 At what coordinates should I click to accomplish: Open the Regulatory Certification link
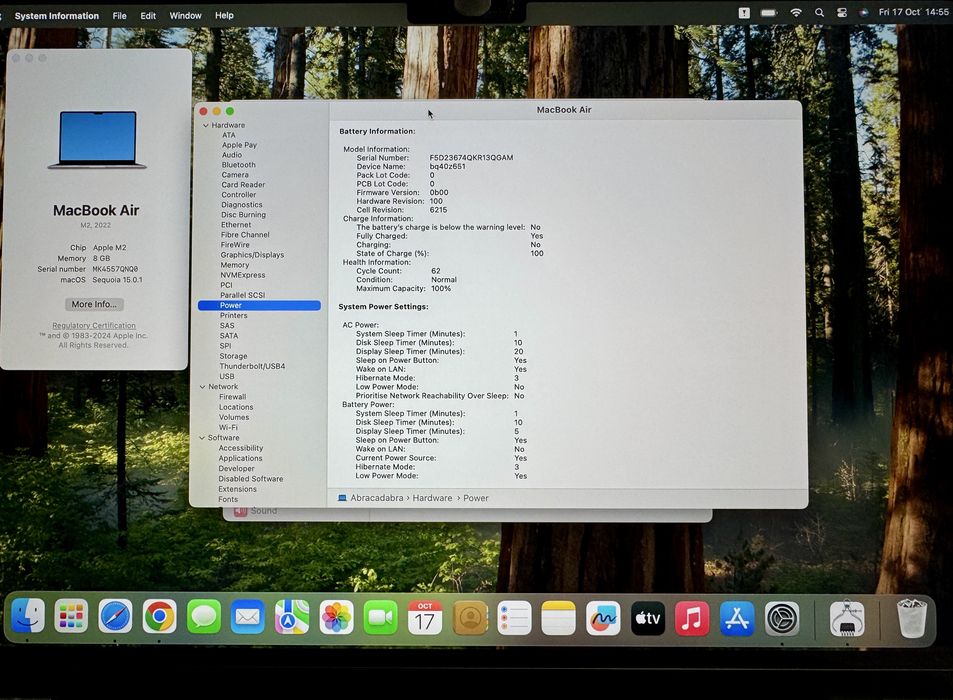(x=94, y=326)
